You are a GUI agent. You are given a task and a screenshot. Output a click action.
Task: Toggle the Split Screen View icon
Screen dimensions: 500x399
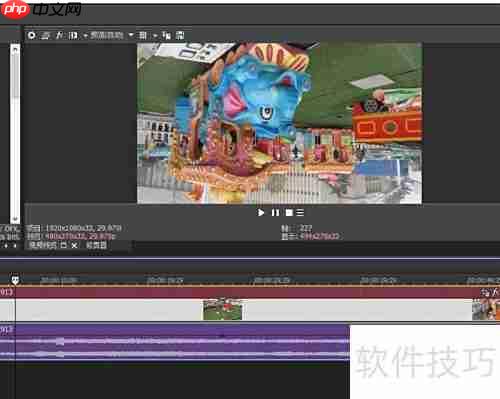point(73,35)
